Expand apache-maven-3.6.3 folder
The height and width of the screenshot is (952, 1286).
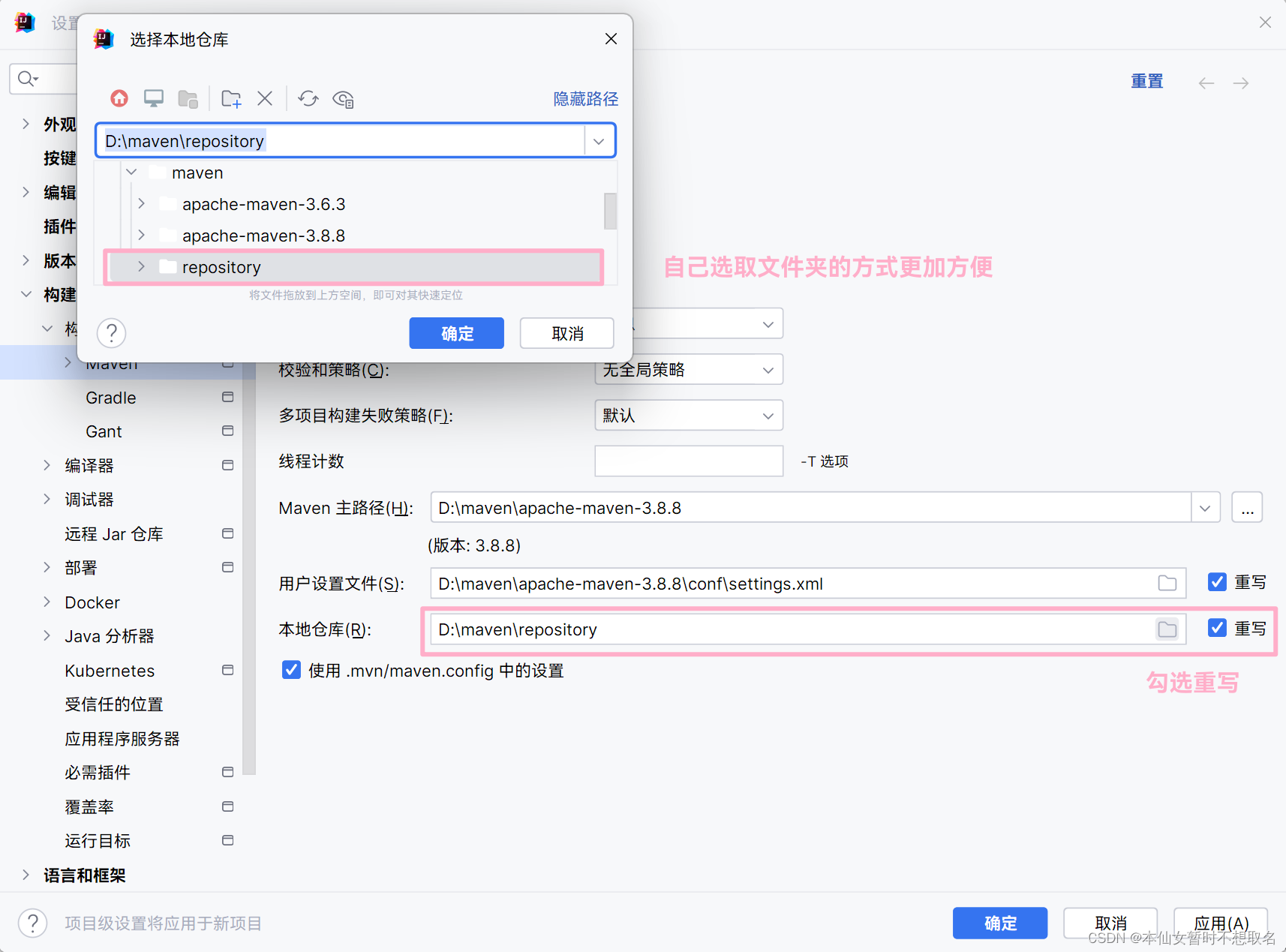tap(141, 204)
